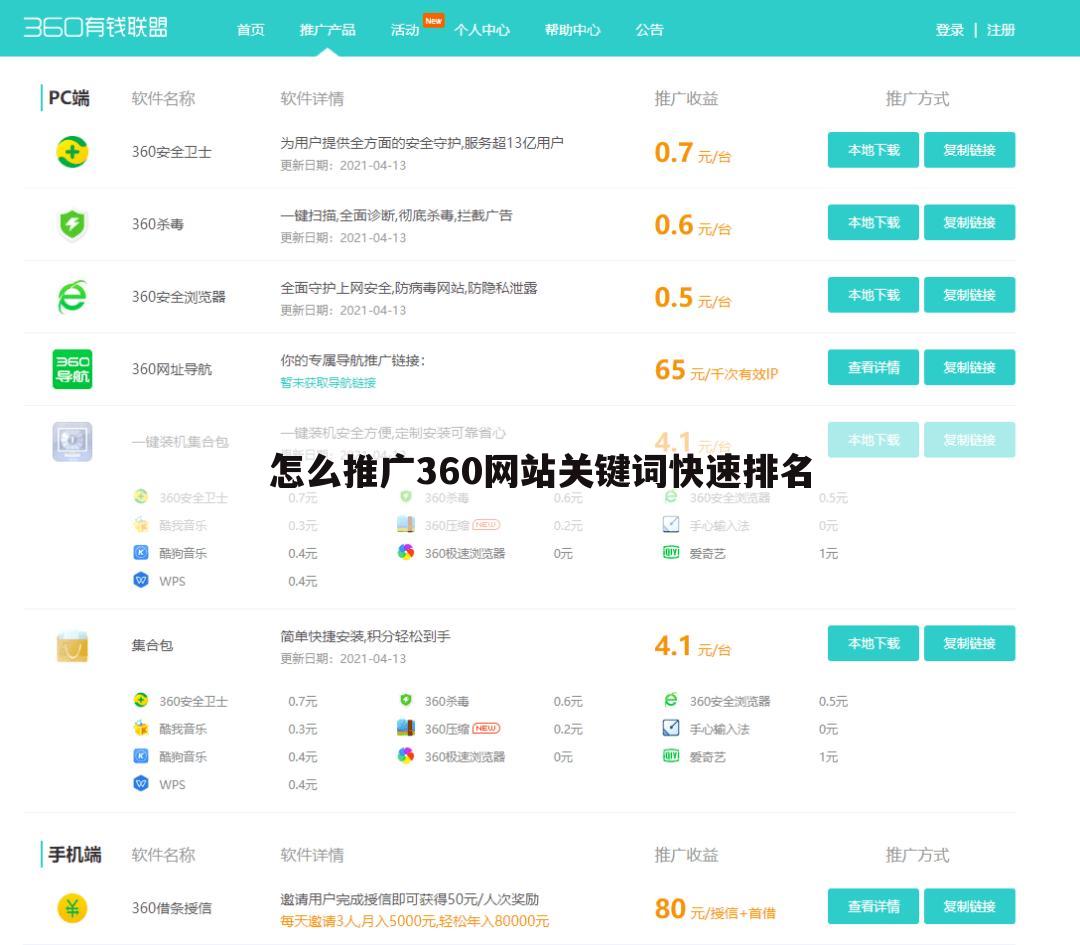Screen dimensions: 1080x945
Task: Click the small 360安全卫士 icon under 集合包
Action: coord(141,700)
